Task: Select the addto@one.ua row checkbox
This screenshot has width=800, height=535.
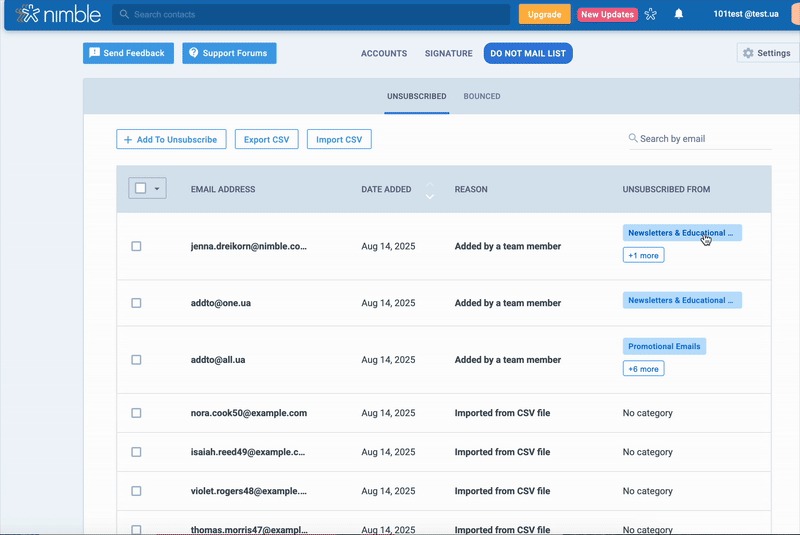Action: click(x=137, y=303)
